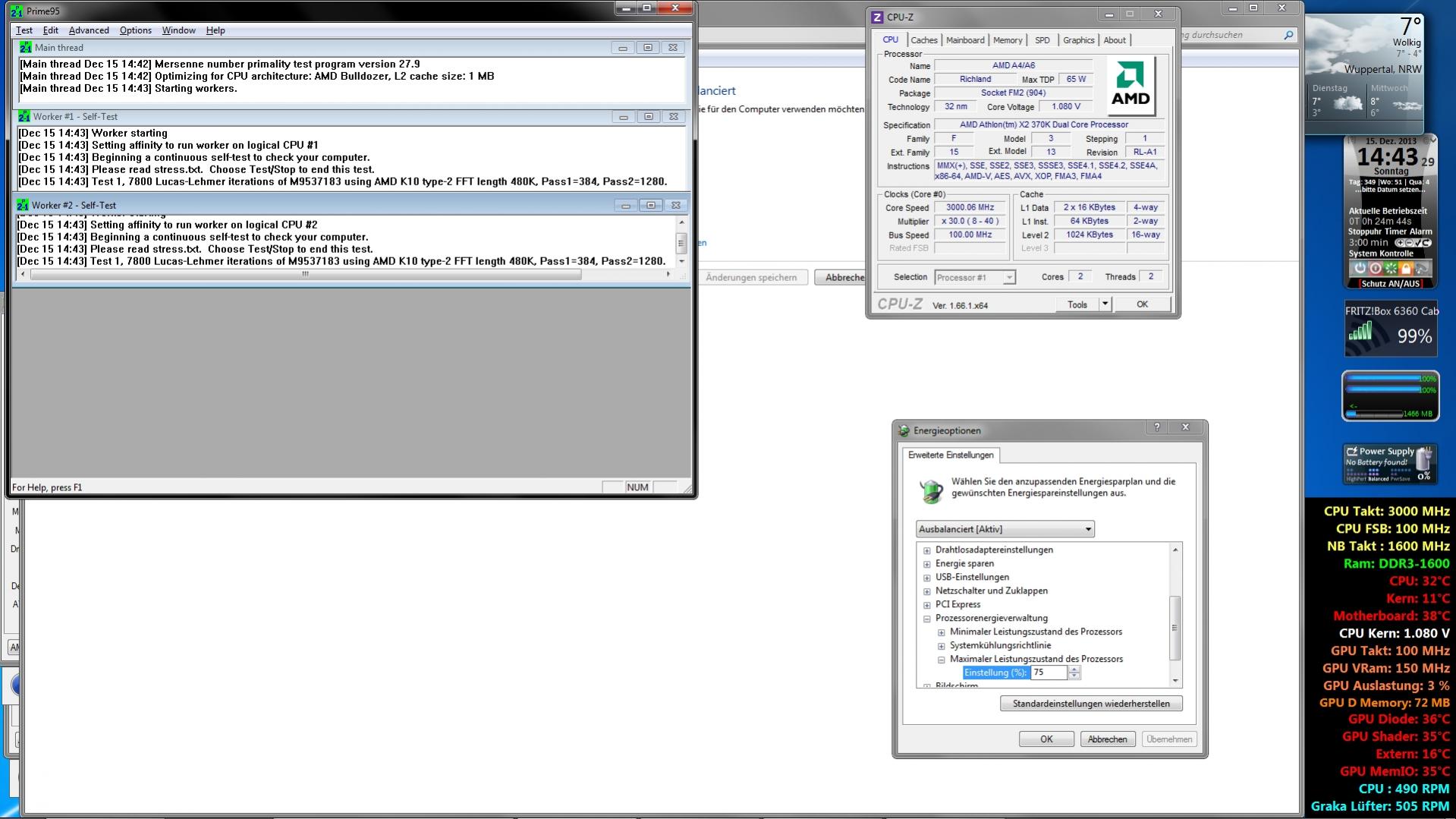The image size is (1456, 819).
Task: Click the reset arrow button of timer gadget
Action: click(x=1426, y=243)
